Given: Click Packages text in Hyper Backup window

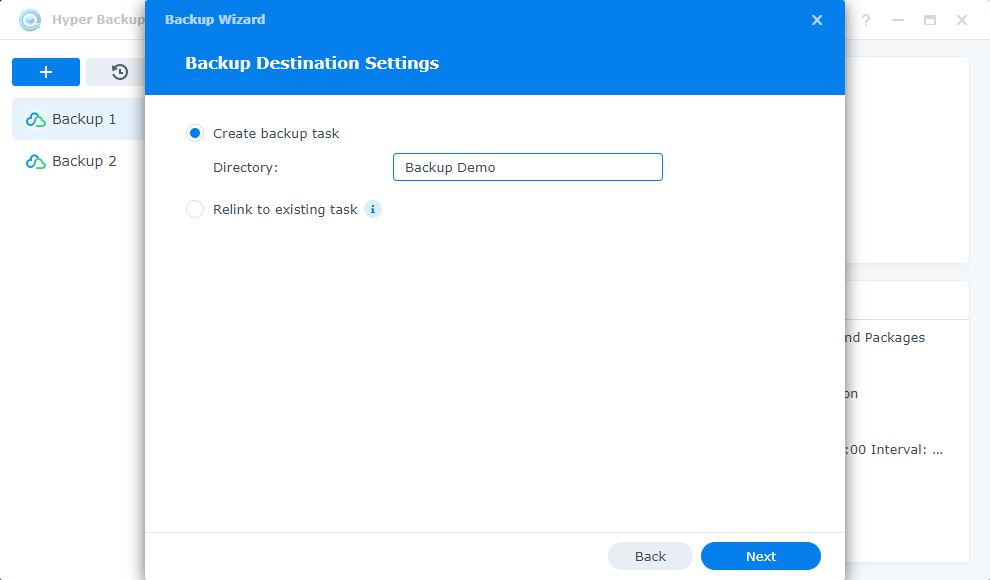Looking at the screenshot, I should [x=895, y=338].
